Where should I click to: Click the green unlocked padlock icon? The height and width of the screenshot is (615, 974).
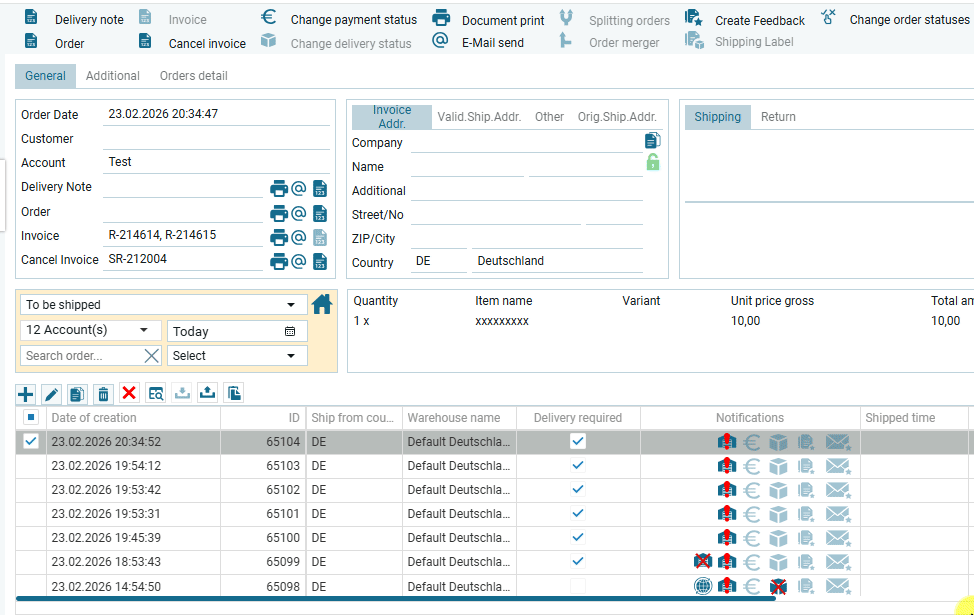653,162
